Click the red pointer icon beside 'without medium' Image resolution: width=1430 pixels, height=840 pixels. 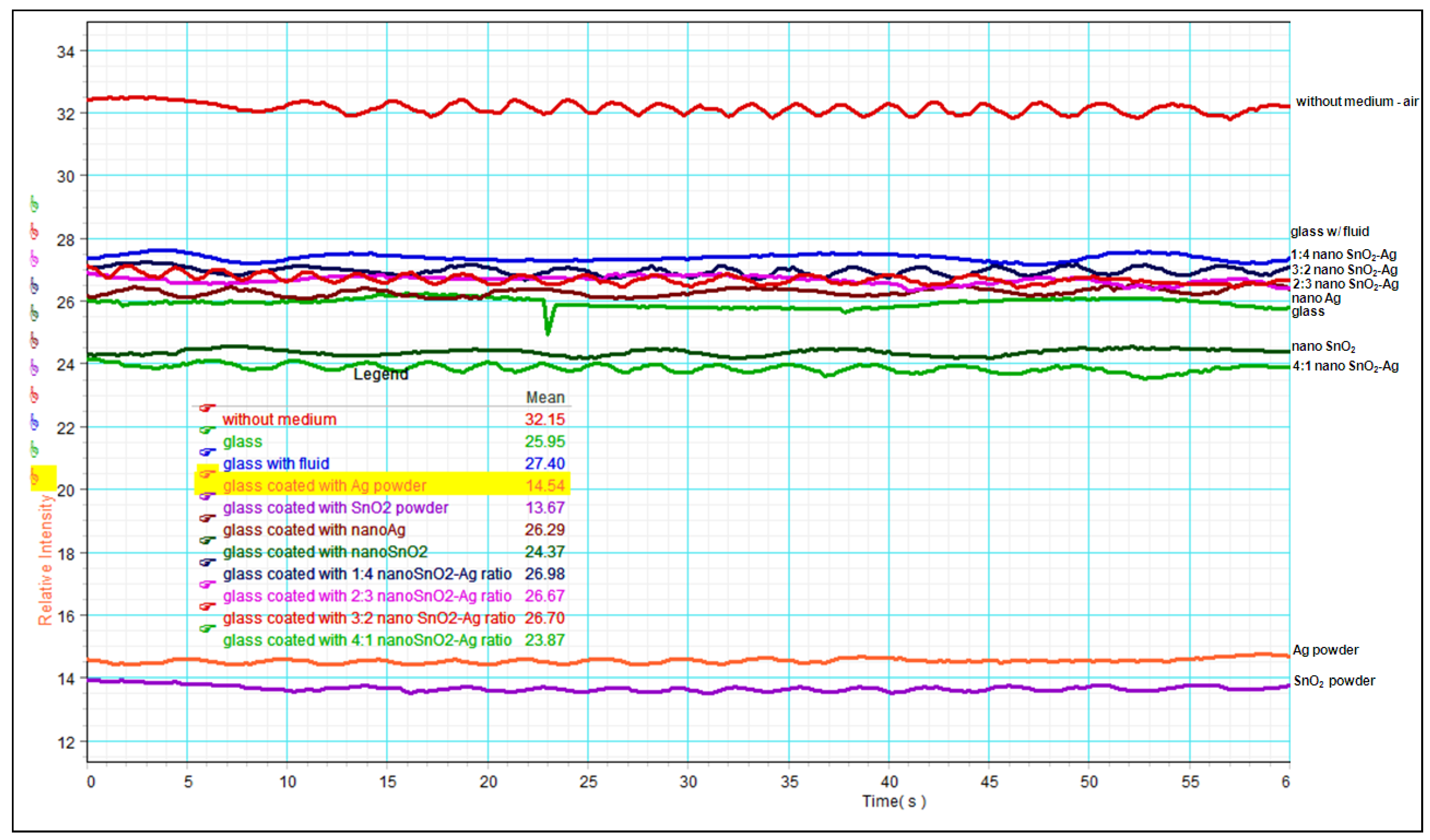coord(207,408)
